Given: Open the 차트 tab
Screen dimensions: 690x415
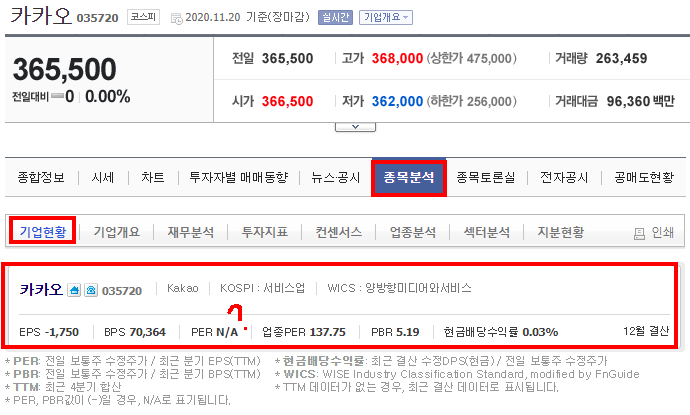Looking at the screenshot, I should click(x=153, y=177).
